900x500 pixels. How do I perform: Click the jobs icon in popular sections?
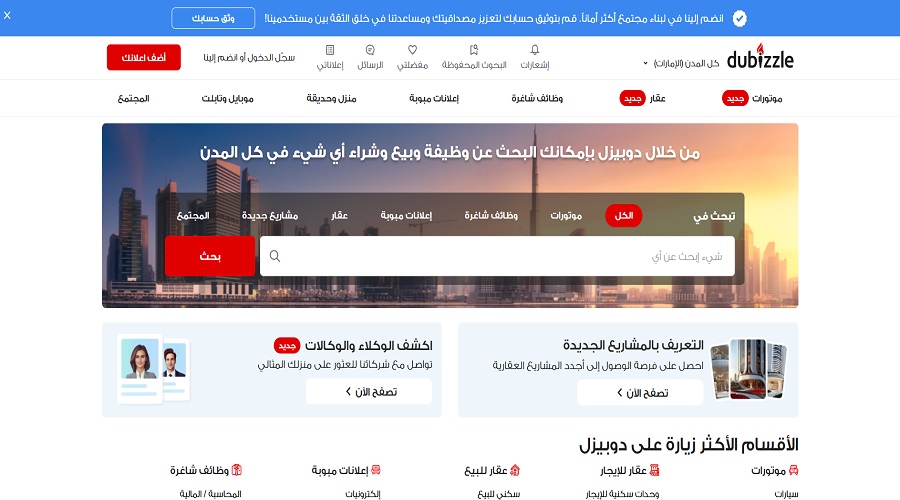tap(236, 470)
